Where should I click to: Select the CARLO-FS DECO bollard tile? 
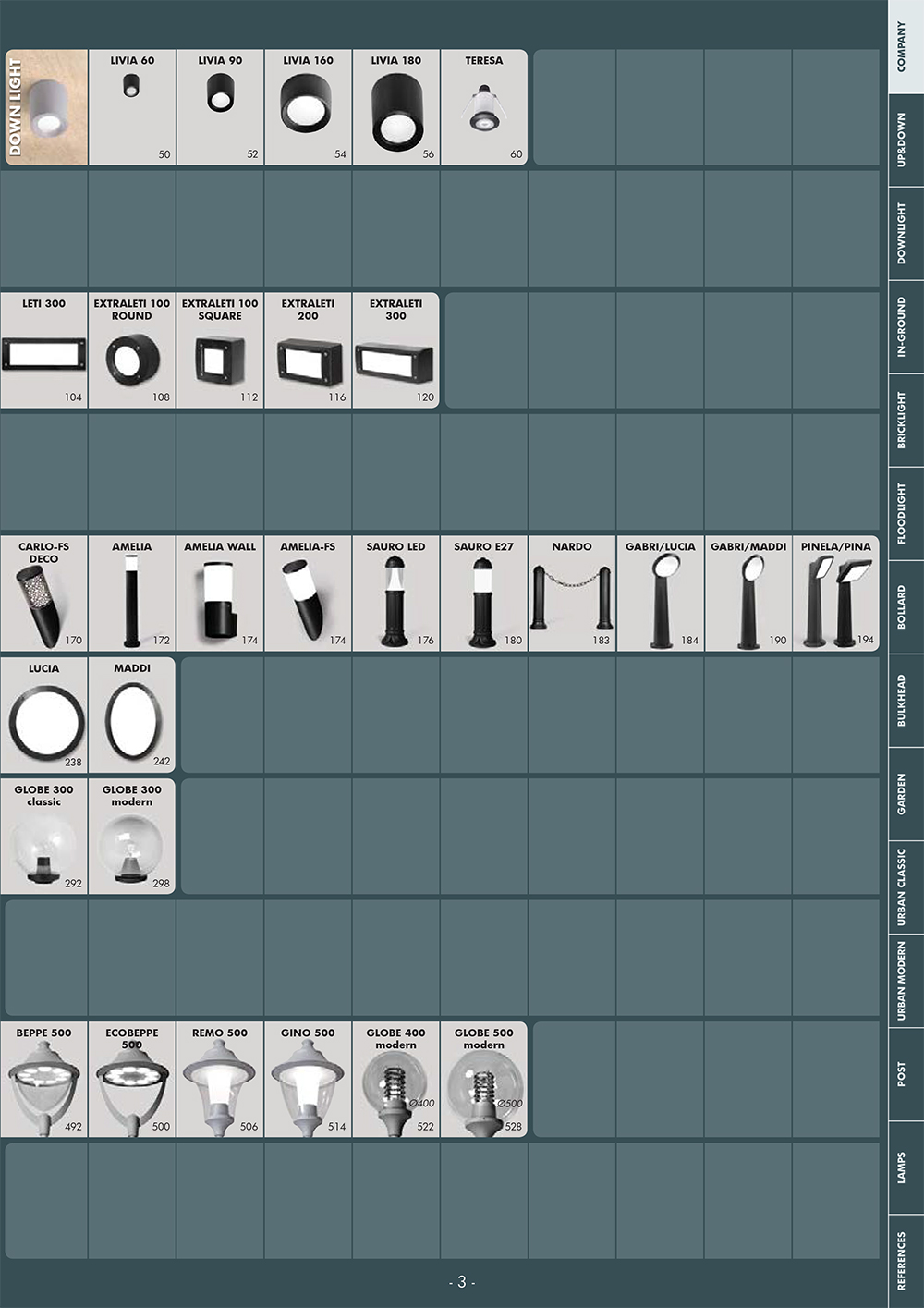click(x=43, y=593)
